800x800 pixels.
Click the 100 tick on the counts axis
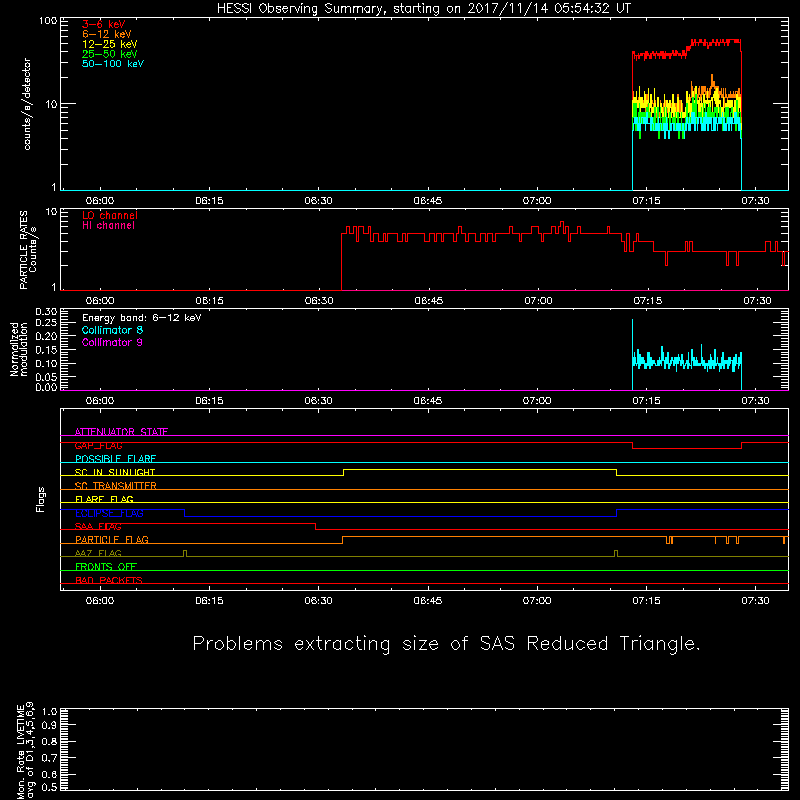[x=47, y=21]
